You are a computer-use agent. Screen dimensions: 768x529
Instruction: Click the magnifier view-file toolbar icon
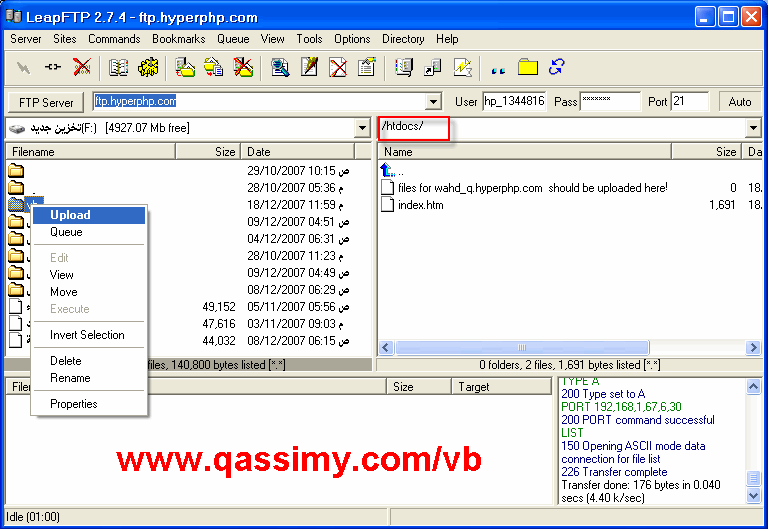(280, 67)
